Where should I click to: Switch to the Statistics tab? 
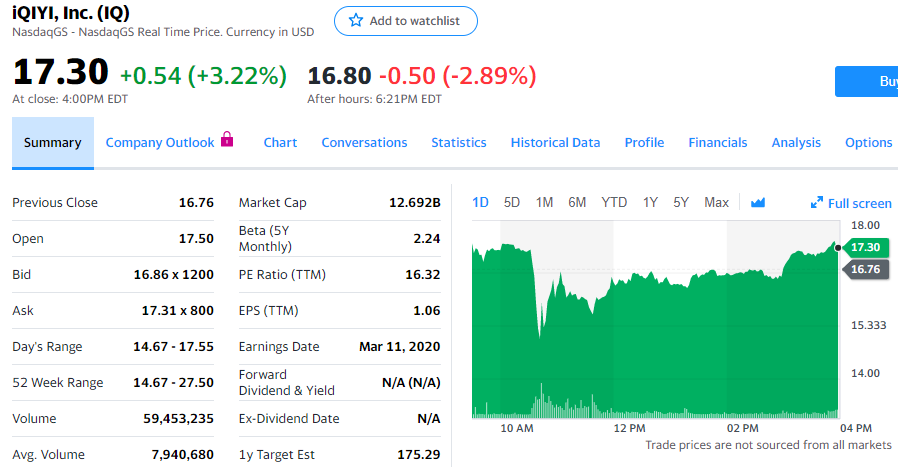click(459, 143)
